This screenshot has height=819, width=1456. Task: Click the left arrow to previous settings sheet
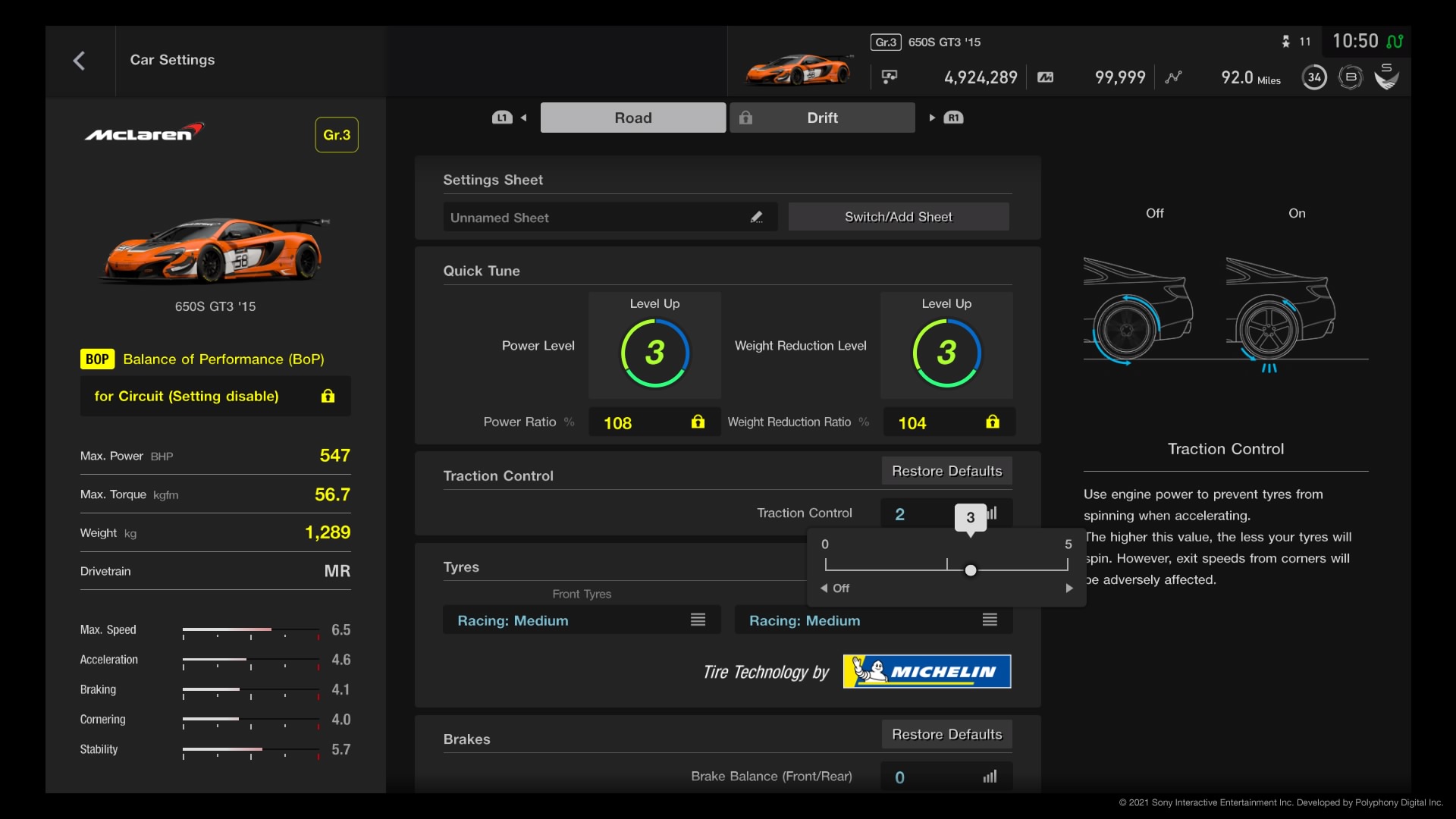coord(523,117)
